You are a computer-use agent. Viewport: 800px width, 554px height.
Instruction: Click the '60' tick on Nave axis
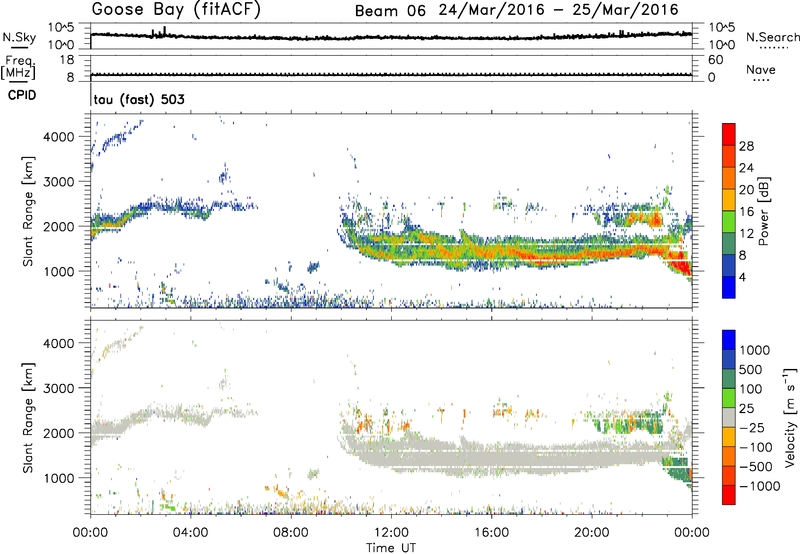[715, 60]
